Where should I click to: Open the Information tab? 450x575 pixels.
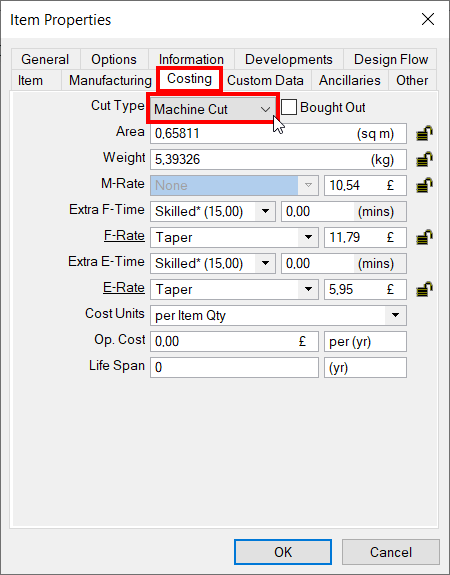[x=191, y=59]
